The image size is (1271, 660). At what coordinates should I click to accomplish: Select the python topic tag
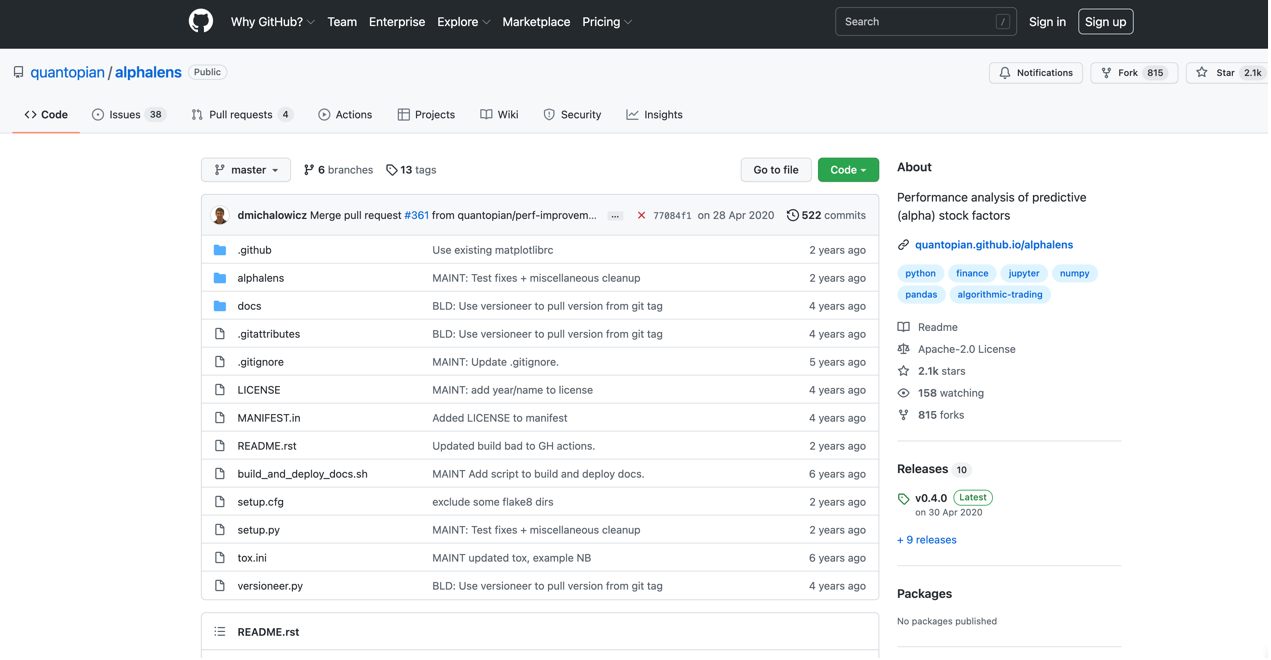(x=920, y=273)
